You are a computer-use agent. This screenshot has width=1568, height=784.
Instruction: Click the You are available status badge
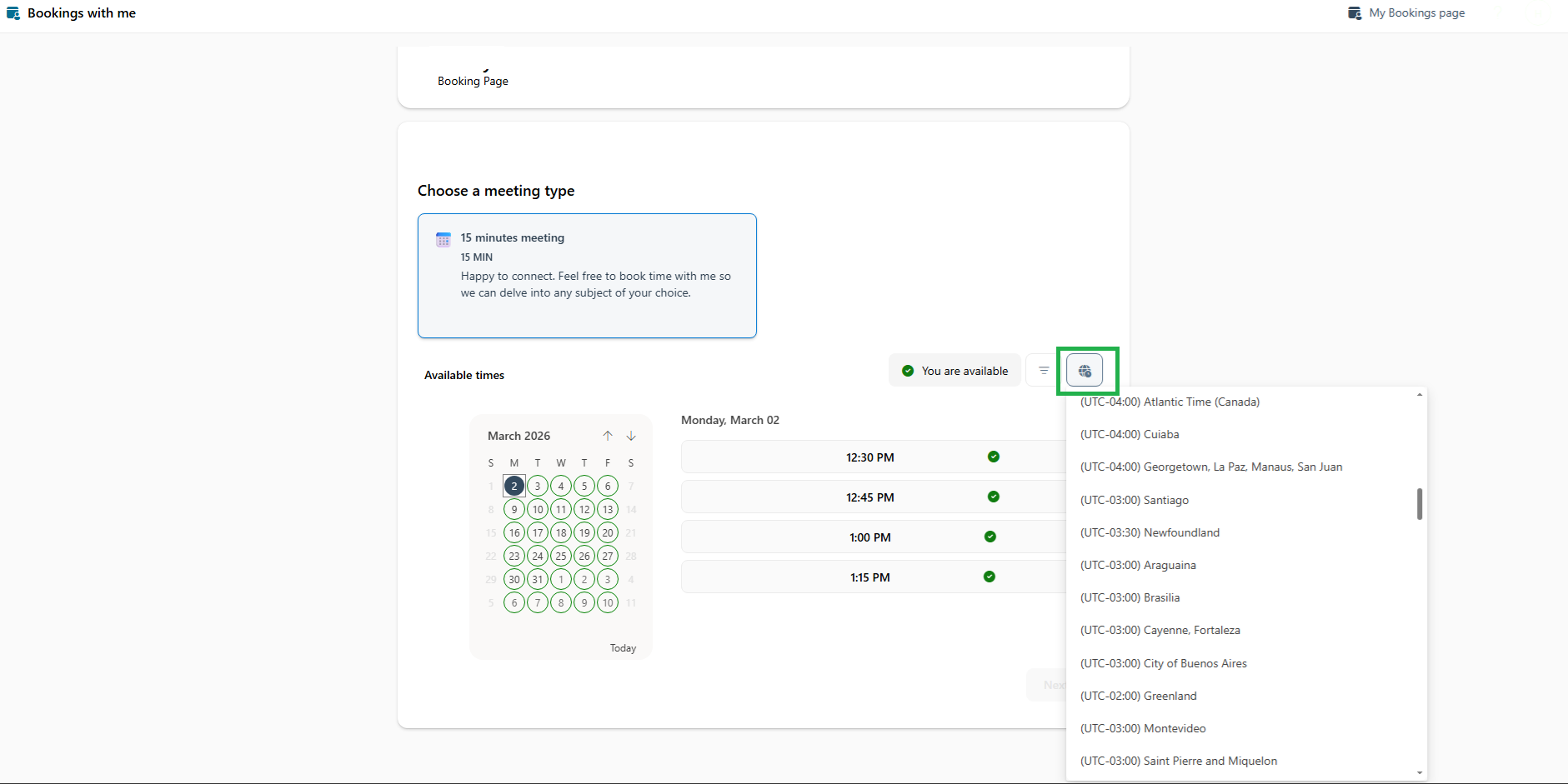[x=954, y=371]
